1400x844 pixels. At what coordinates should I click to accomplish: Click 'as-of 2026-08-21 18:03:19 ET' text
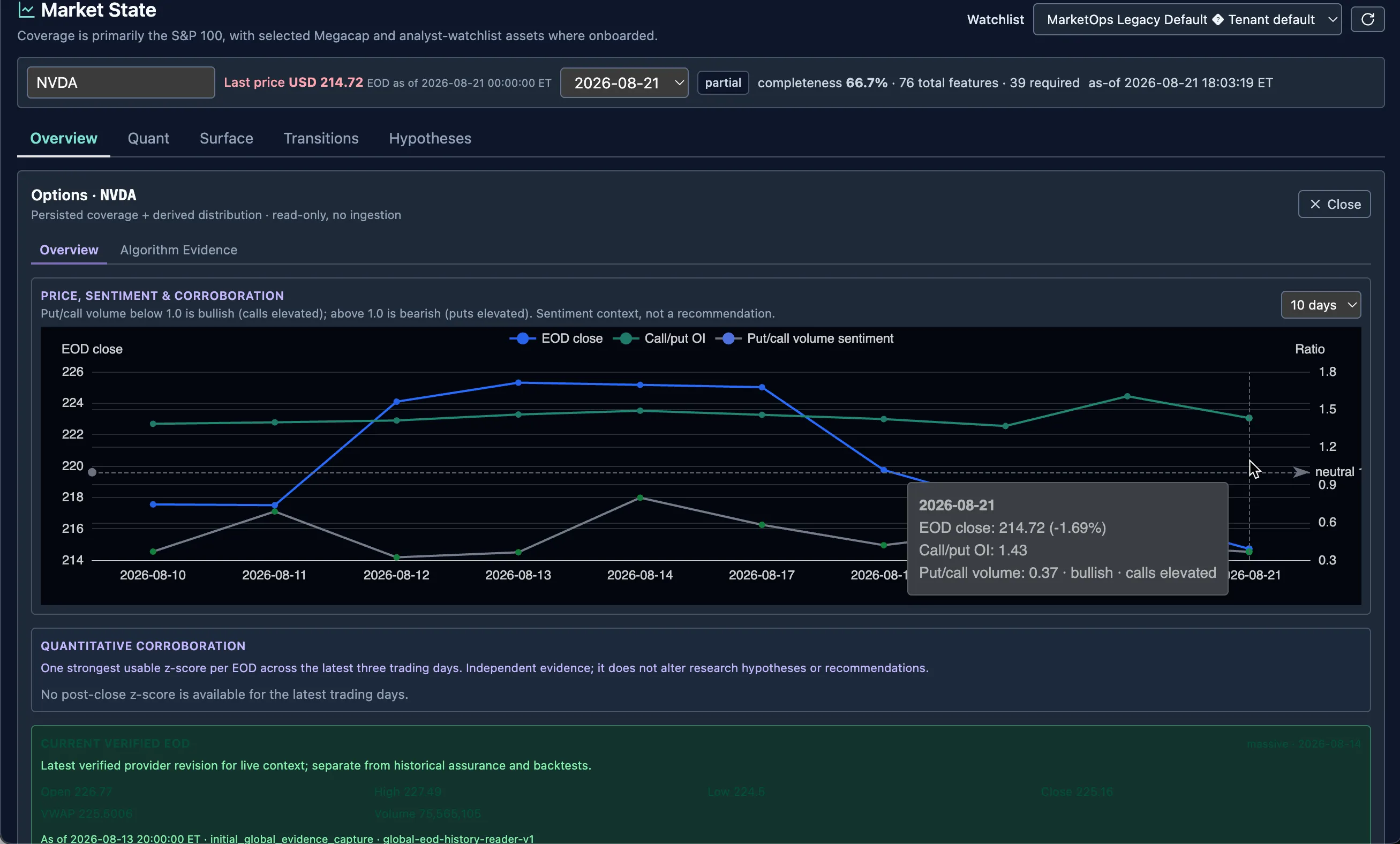1180,83
